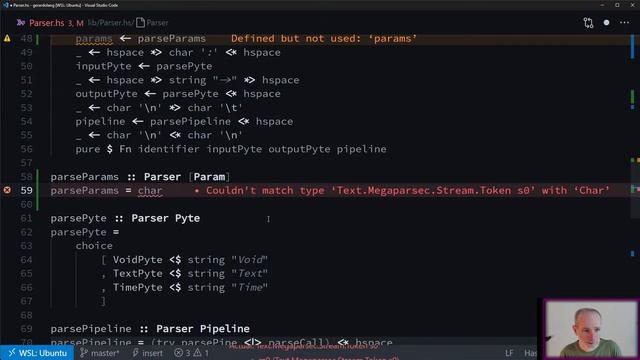Click the Visual Studio Code logo in the title bar

[x=5, y=5]
